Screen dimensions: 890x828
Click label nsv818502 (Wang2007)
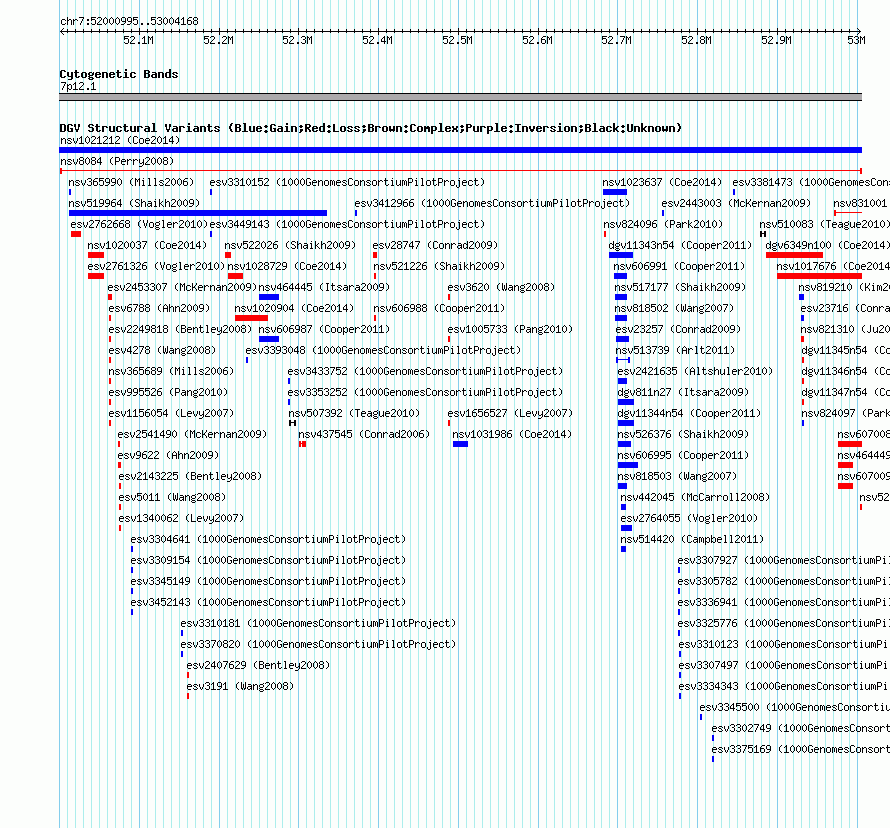click(x=674, y=308)
